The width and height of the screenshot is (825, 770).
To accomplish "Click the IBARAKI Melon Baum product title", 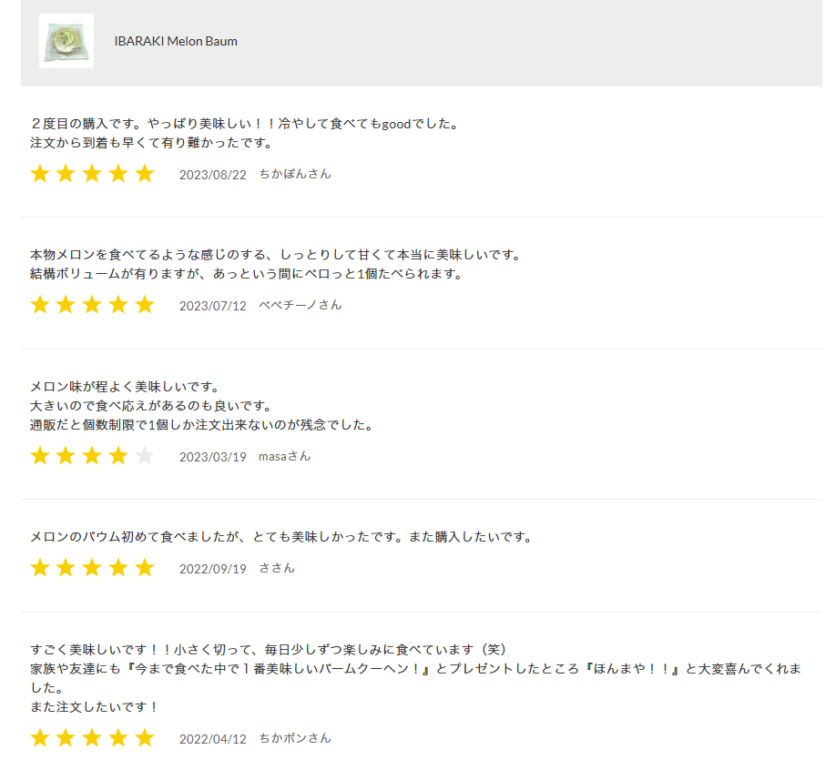I will point(176,41).
